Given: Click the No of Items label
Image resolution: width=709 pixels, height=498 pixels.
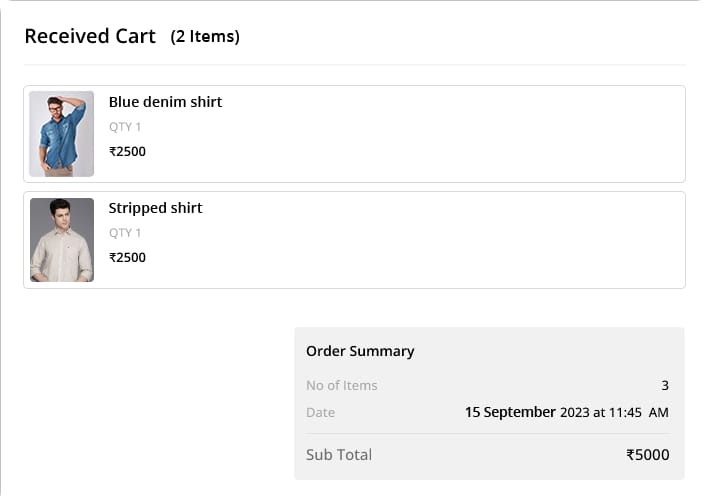Looking at the screenshot, I should pyautogui.click(x=342, y=386).
